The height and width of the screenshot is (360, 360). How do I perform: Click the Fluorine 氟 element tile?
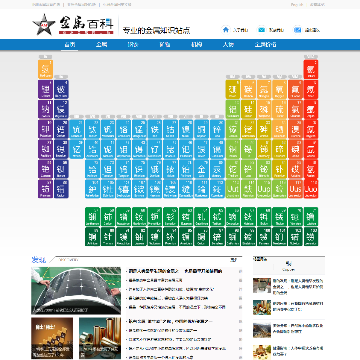pyautogui.click(x=295, y=89)
